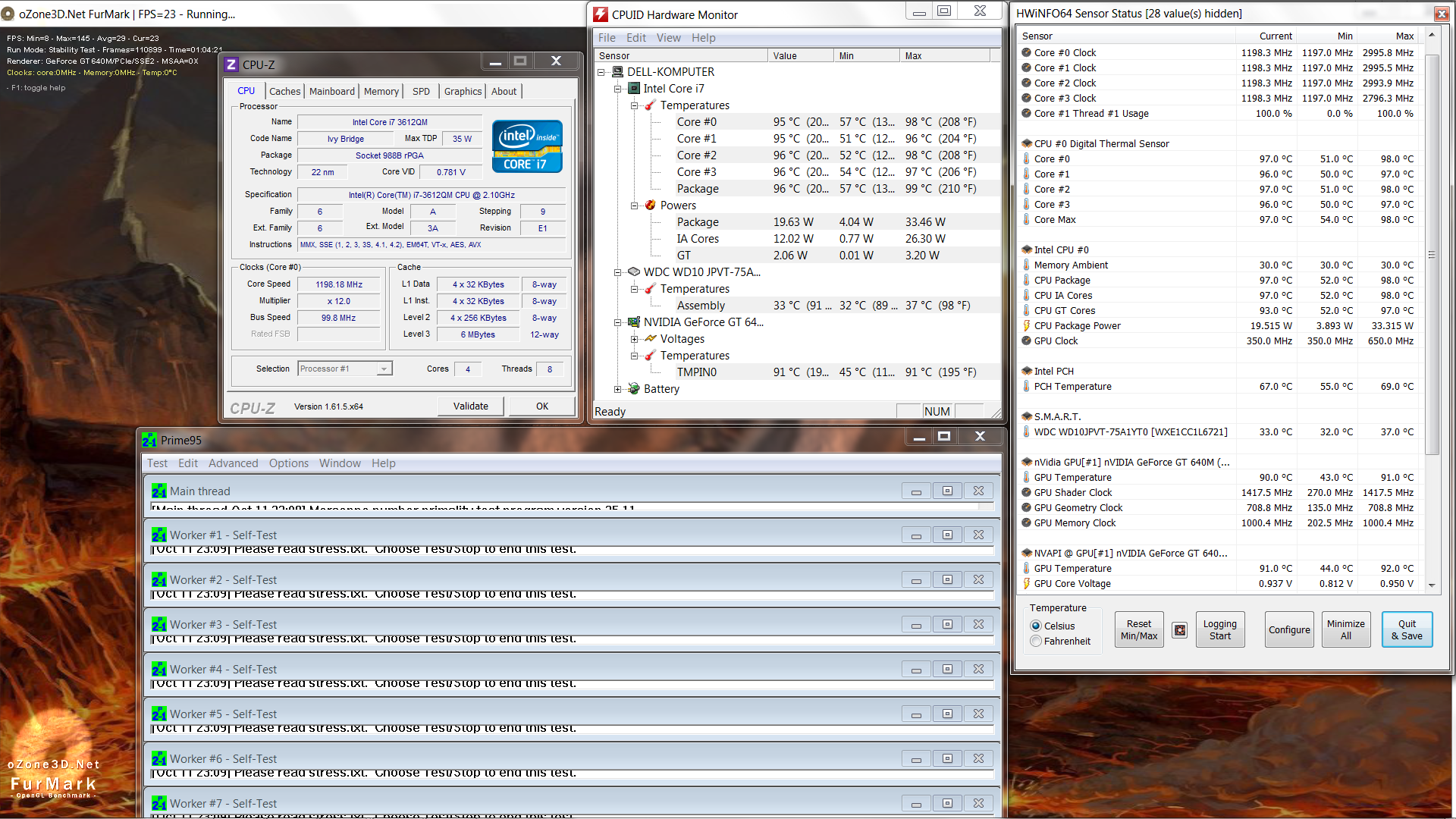Click the OK button in CPU-Z
This screenshot has height=819, width=1456.
[x=542, y=406]
